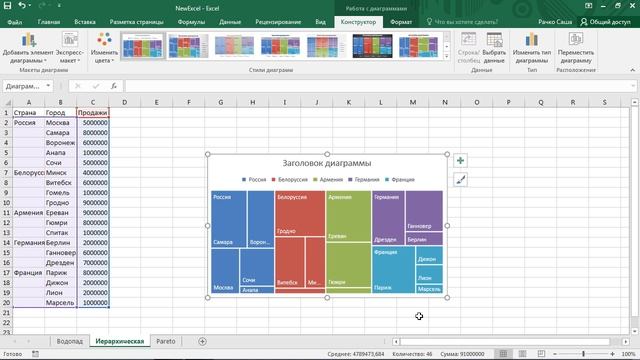The image size is (640, 360).
Task: Click the green plus Chart Elements button
Action: [x=460, y=160]
